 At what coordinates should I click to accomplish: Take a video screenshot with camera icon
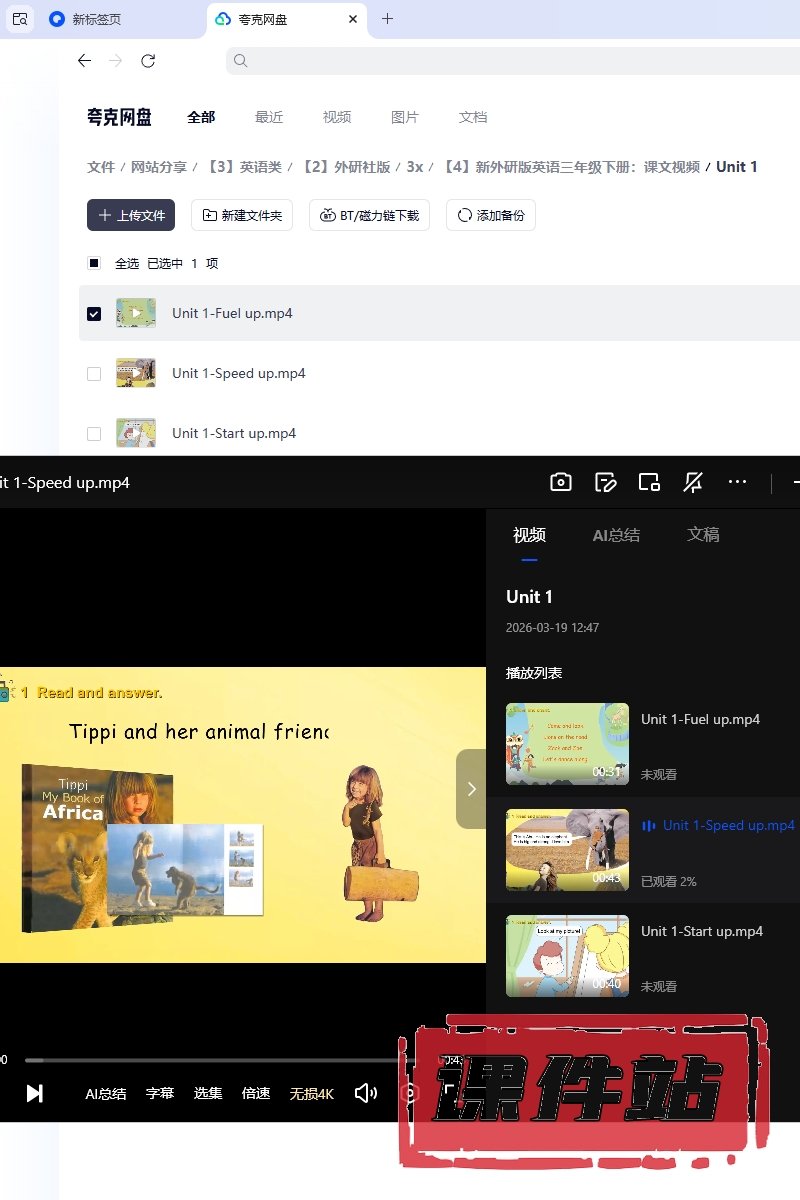(561, 483)
